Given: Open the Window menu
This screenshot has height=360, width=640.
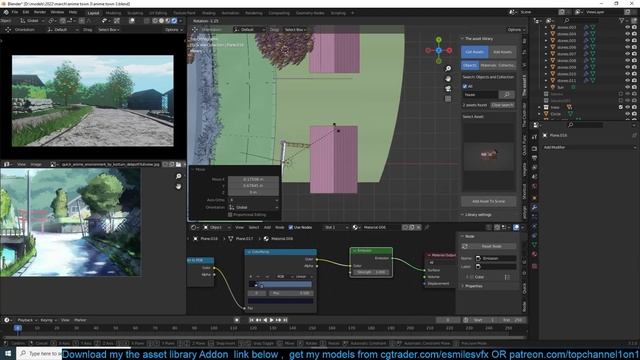Looking at the screenshot, I should point(57,12).
